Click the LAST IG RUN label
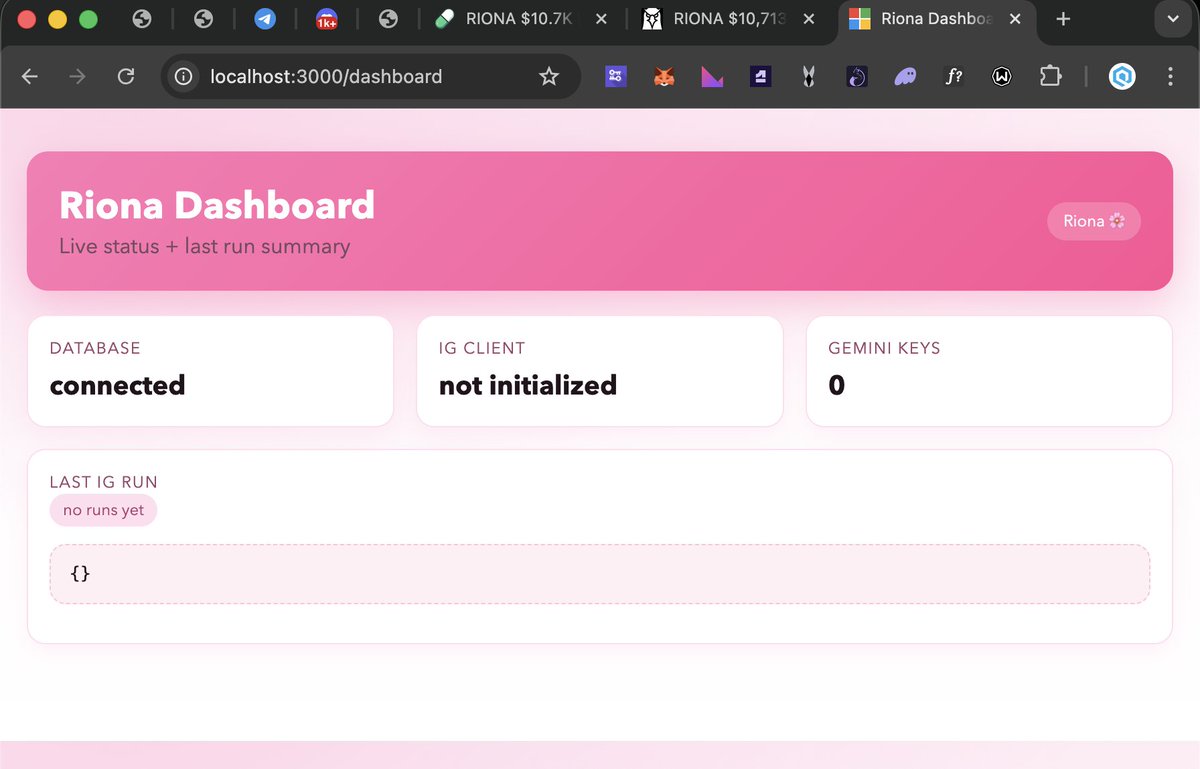The image size is (1200, 769). click(104, 482)
